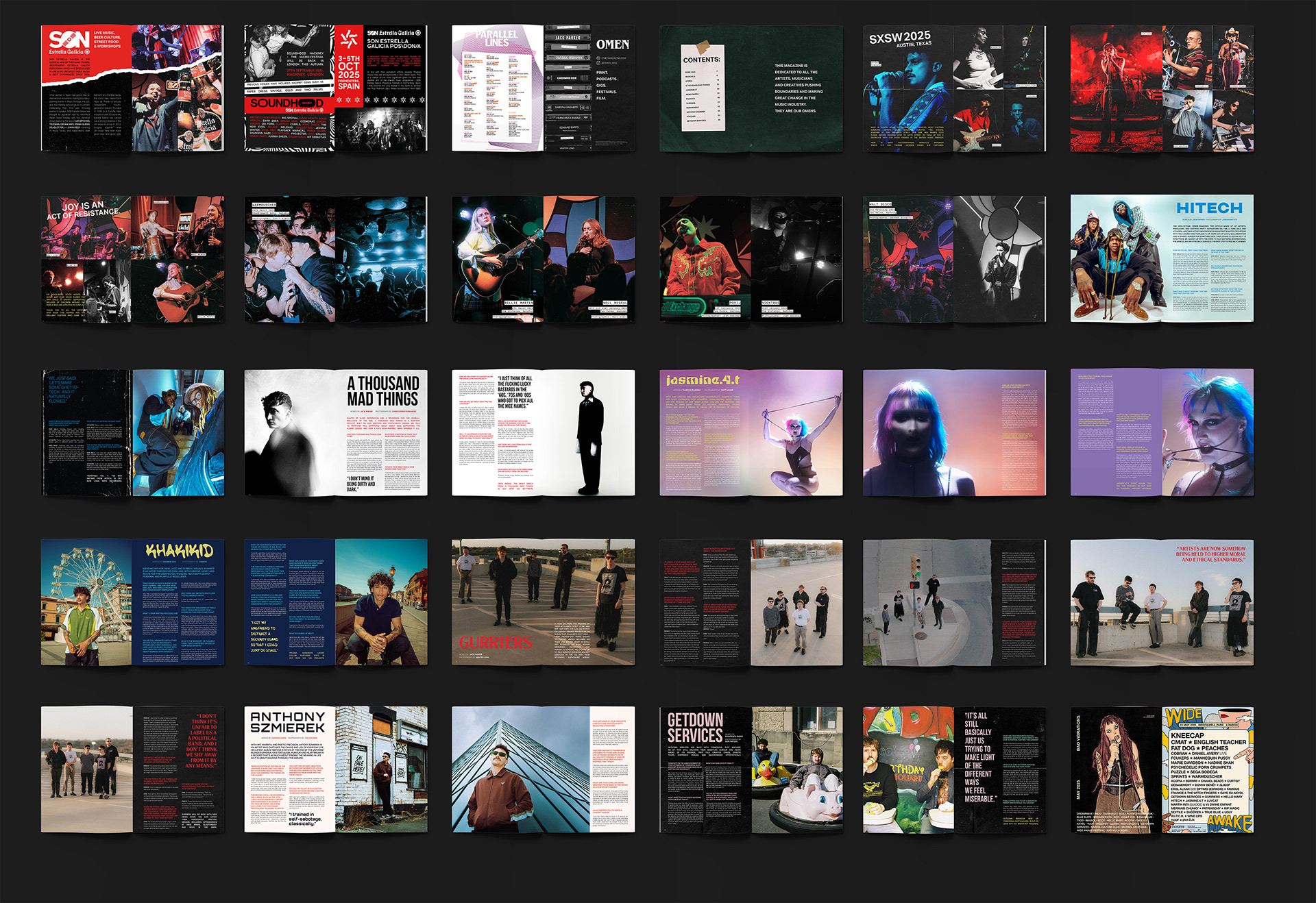Viewport: 1316px width, 903px height.
Task: Select the Warmduscher crowd photo spread
Action: click(x=336, y=259)
